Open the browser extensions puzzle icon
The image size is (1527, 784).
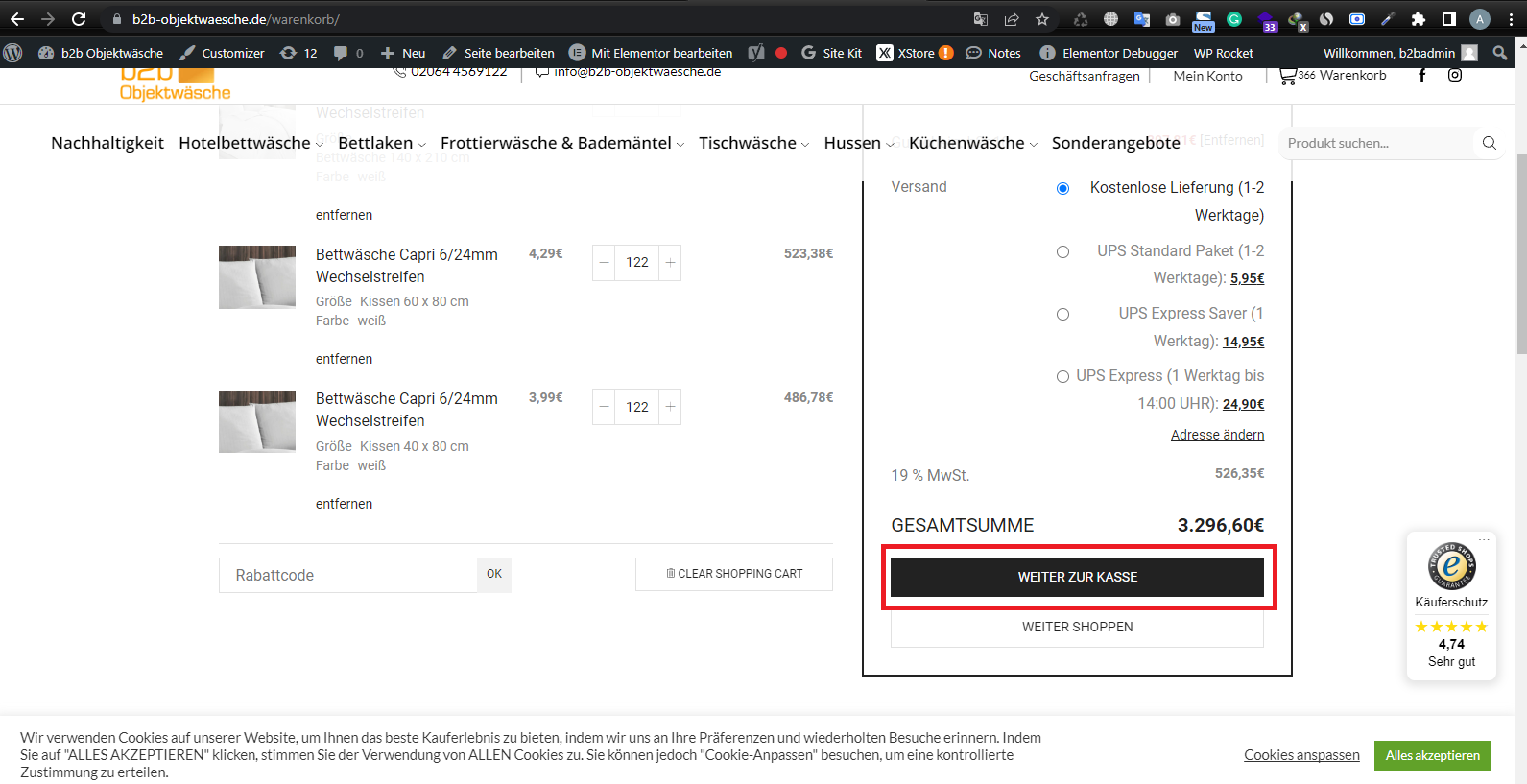pos(1419,19)
